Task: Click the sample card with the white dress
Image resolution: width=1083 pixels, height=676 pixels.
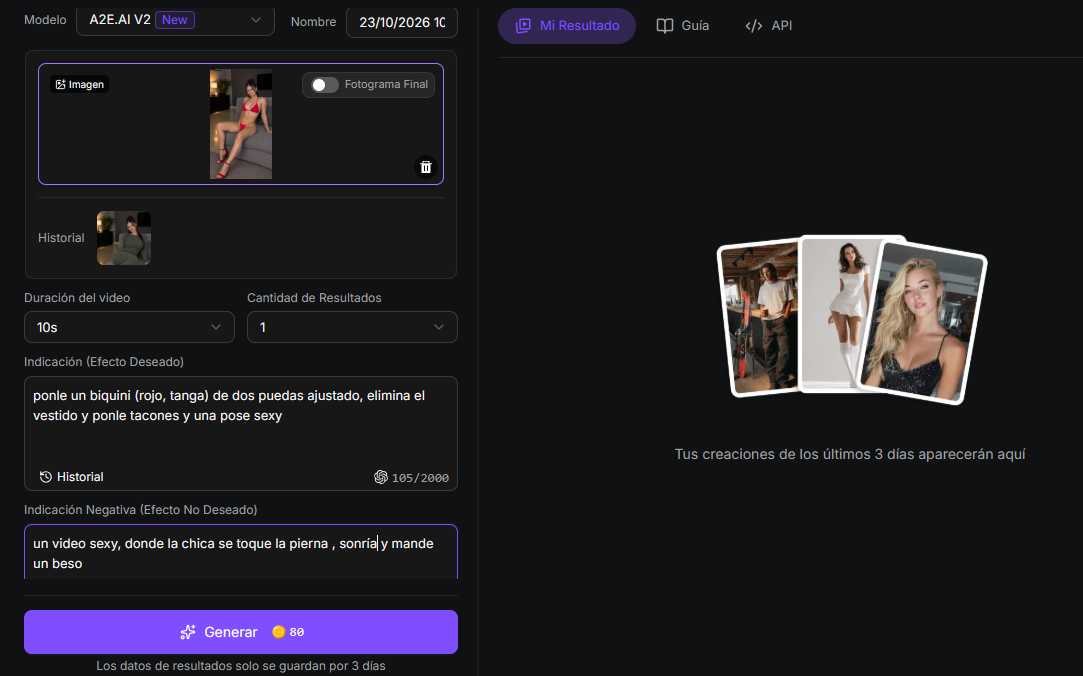Action: coord(839,314)
